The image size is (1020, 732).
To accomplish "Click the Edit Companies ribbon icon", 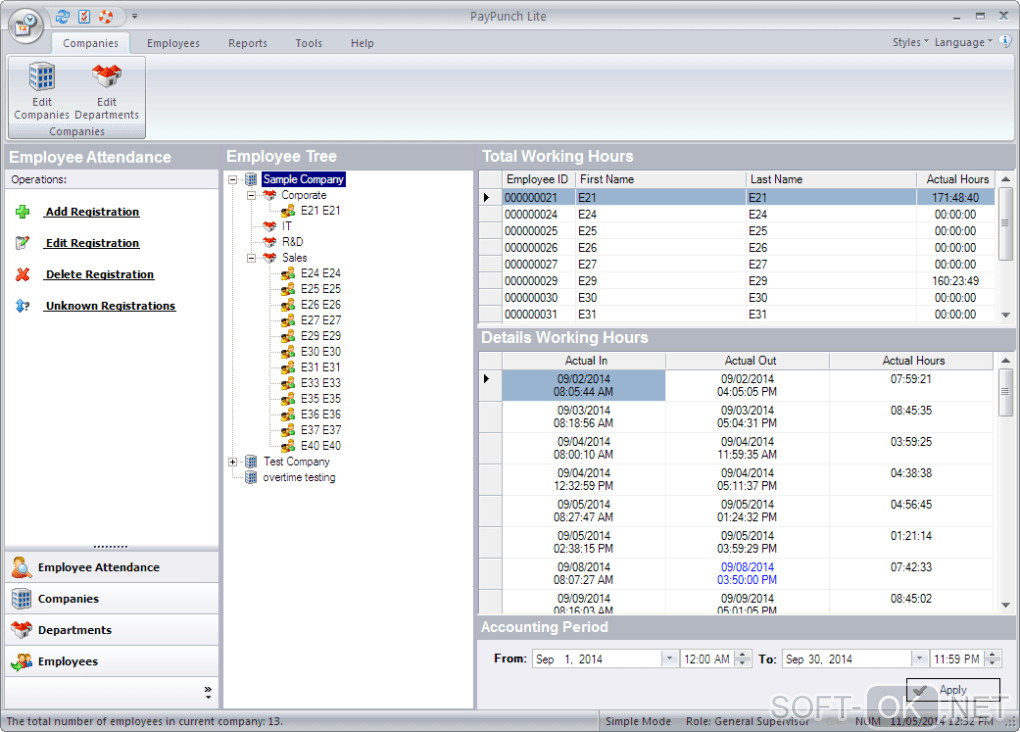I will [x=42, y=78].
